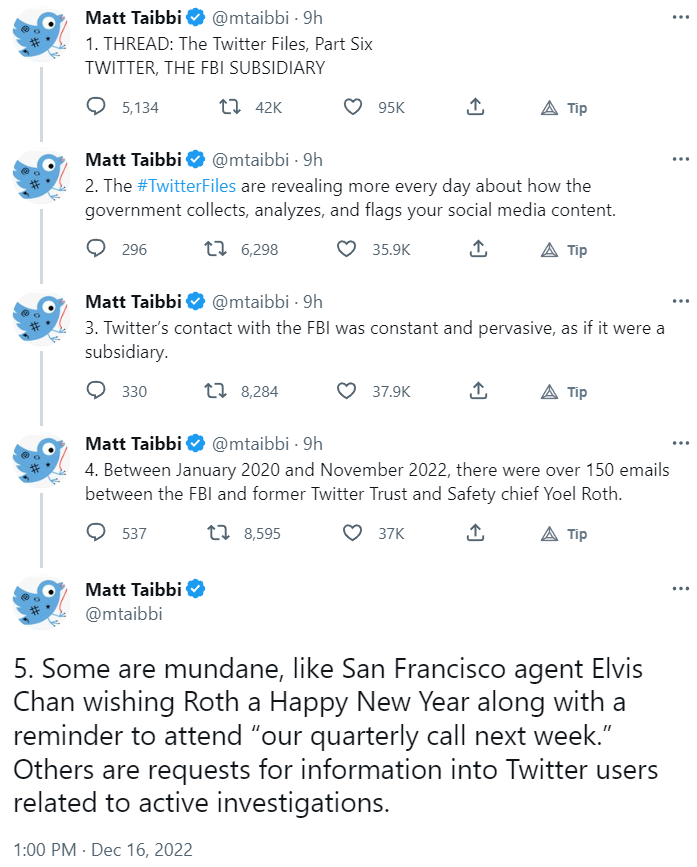Tip the author on tweet 4
This screenshot has height=867, width=697.
coord(565,534)
